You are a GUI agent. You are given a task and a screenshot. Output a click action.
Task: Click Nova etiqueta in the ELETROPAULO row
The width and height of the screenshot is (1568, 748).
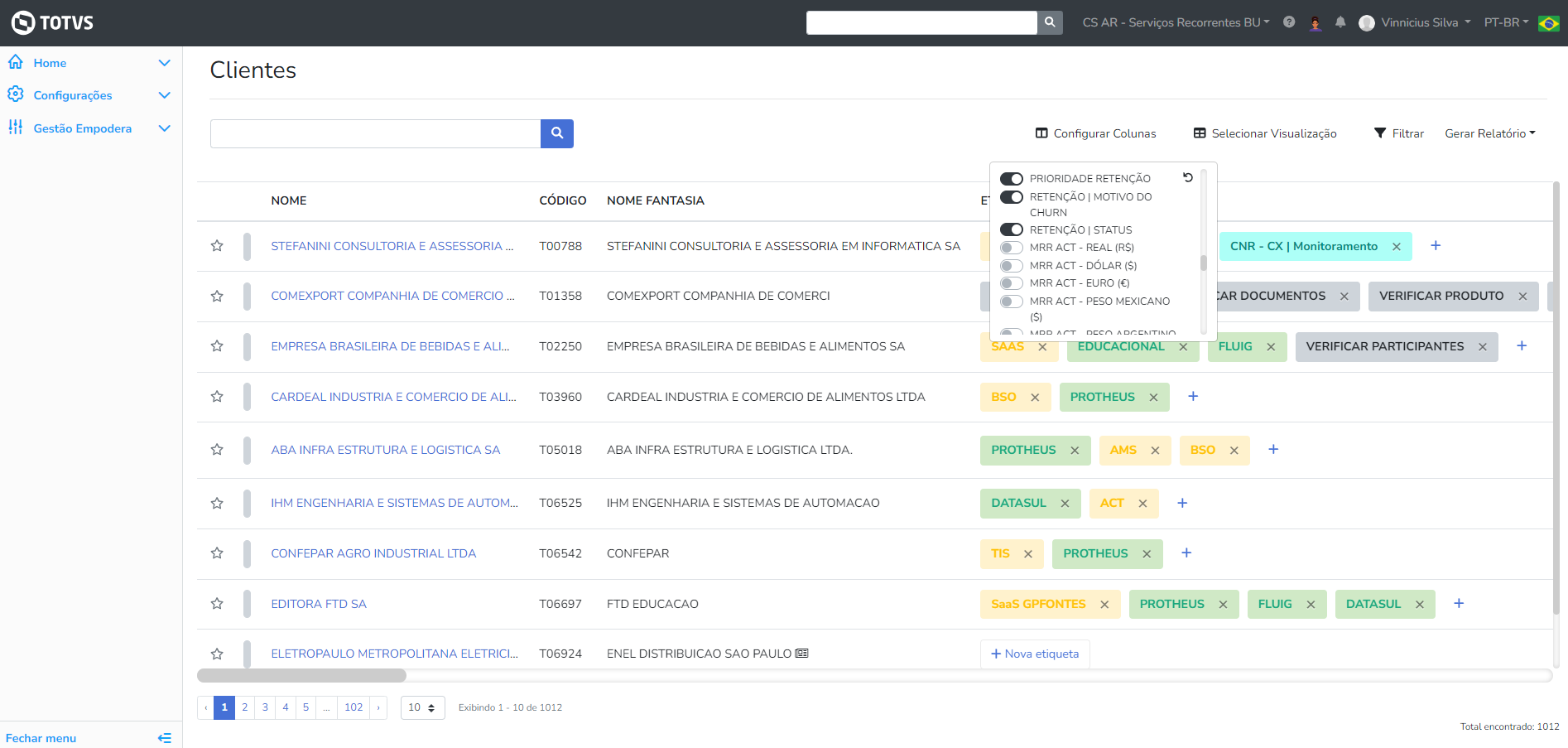1035,654
